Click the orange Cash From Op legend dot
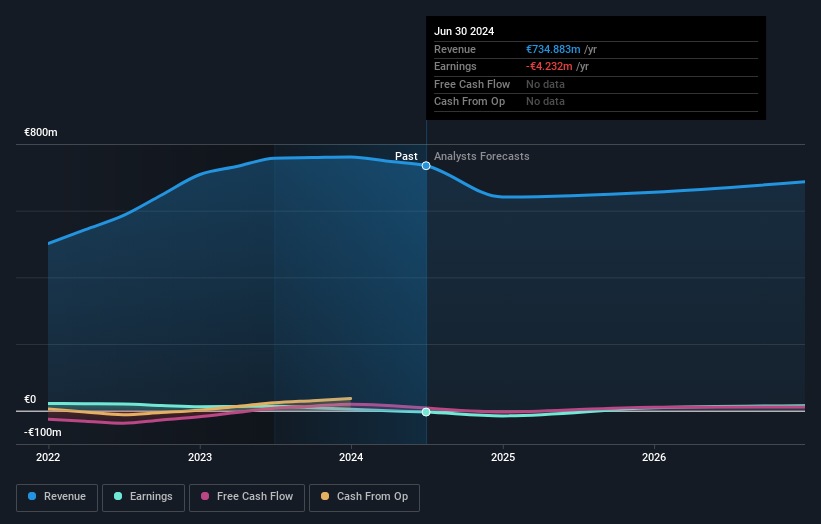 [x=325, y=496]
